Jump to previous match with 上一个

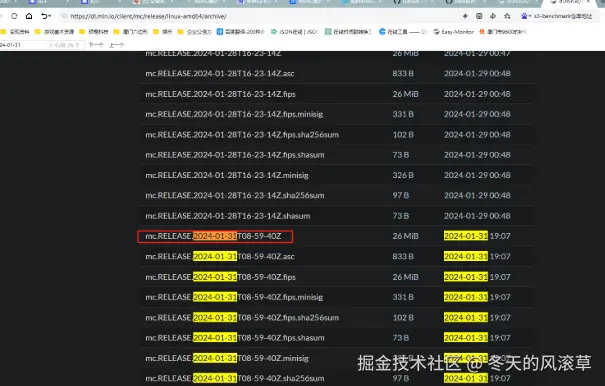click(117, 45)
